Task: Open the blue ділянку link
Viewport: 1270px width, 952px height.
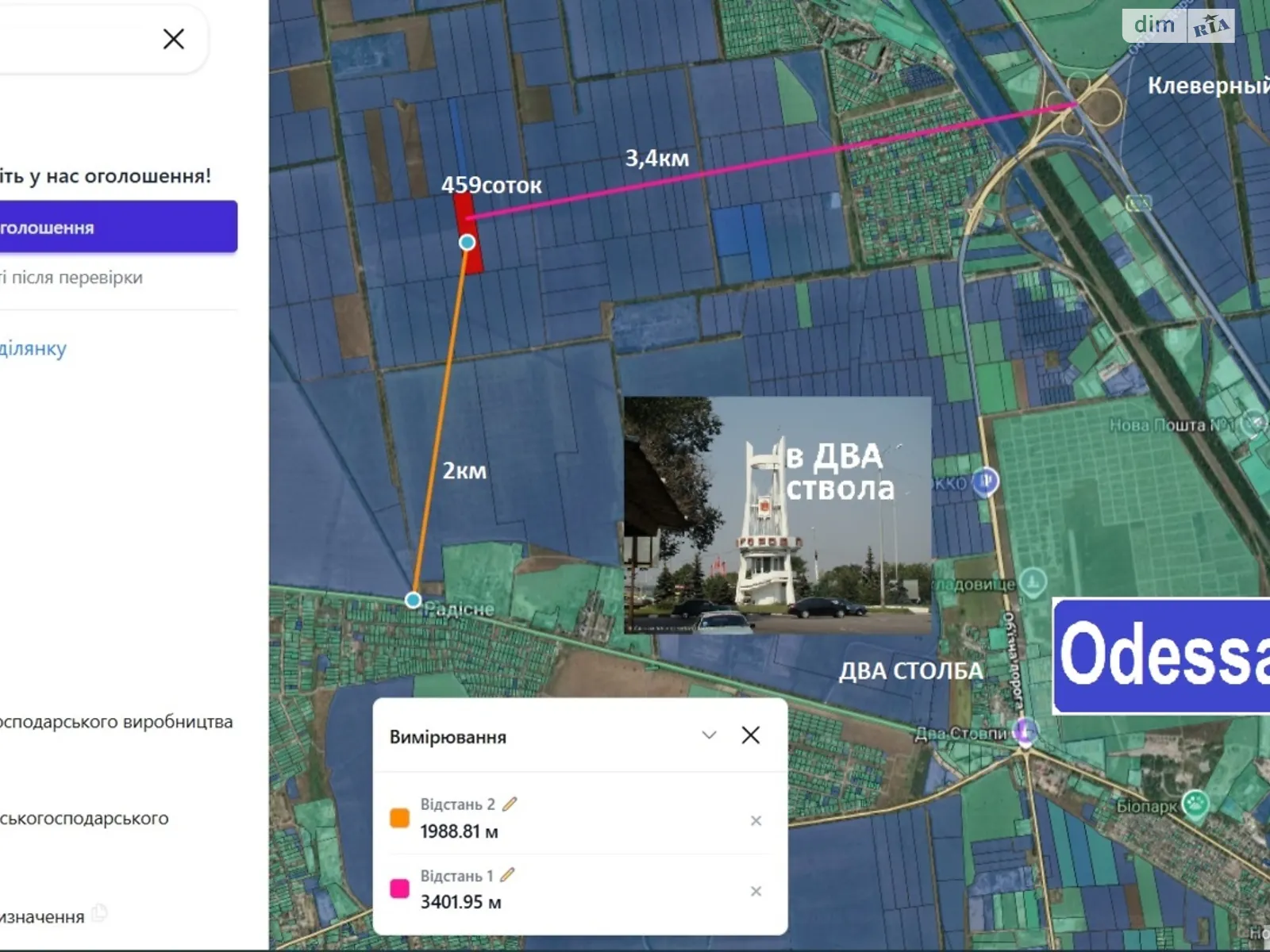Action: [x=33, y=348]
